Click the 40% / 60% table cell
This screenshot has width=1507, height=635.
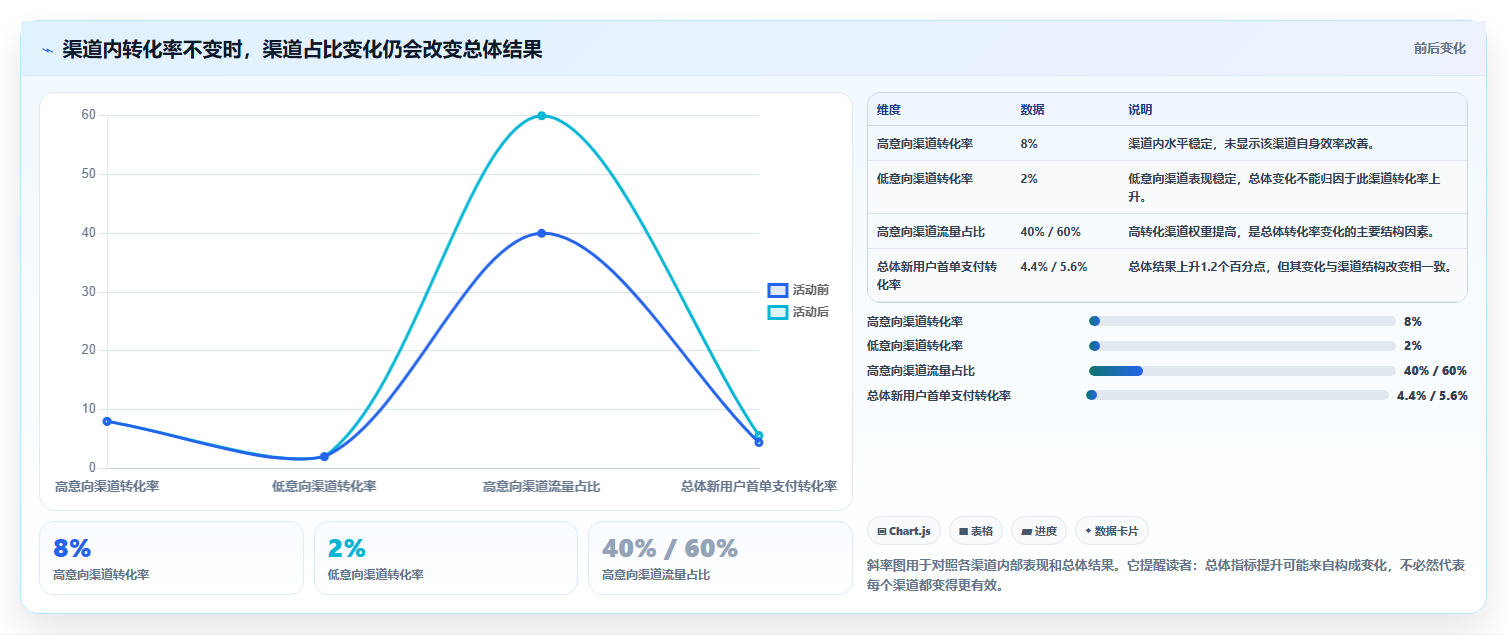pos(1050,231)
